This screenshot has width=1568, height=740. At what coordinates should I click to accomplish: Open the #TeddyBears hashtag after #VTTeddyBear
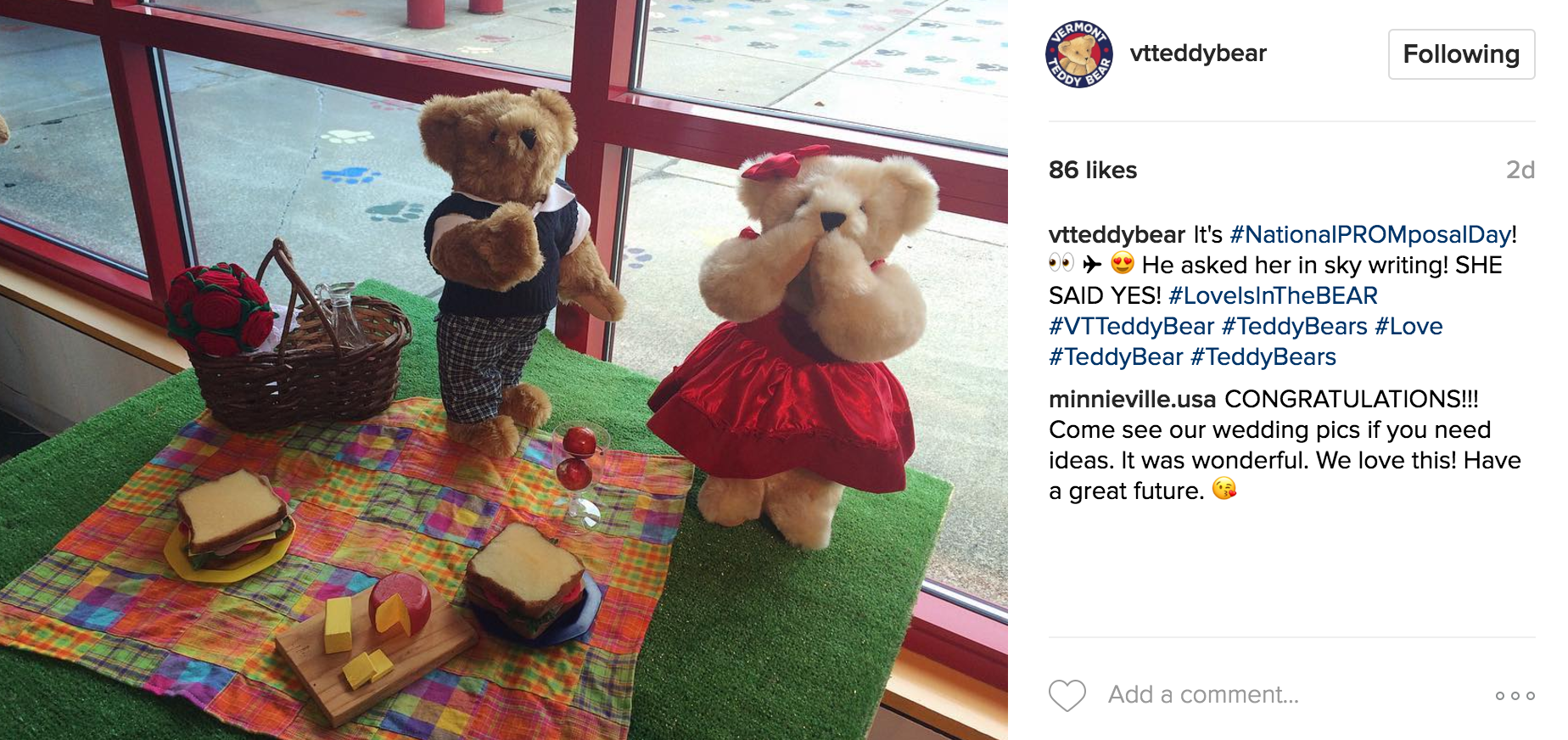[x=1294, y=326]
